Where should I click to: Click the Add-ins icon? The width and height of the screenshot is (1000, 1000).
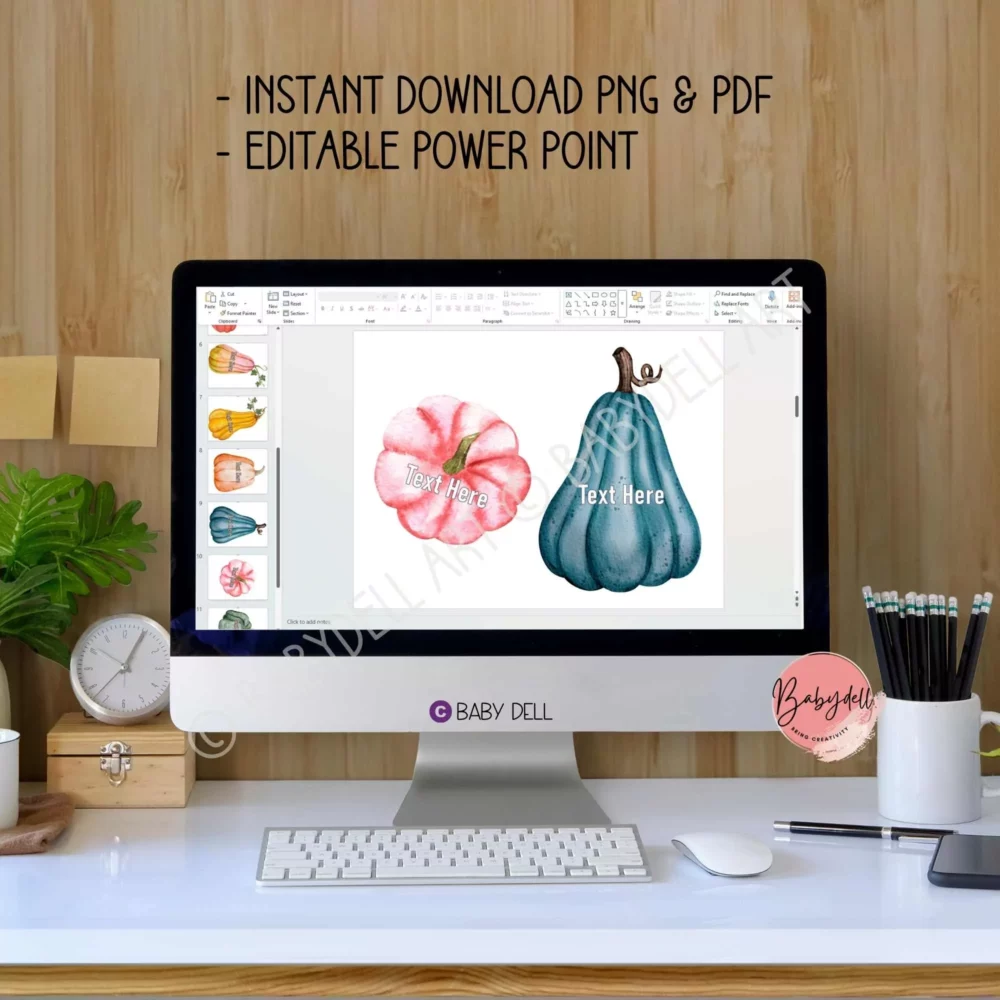794,298
